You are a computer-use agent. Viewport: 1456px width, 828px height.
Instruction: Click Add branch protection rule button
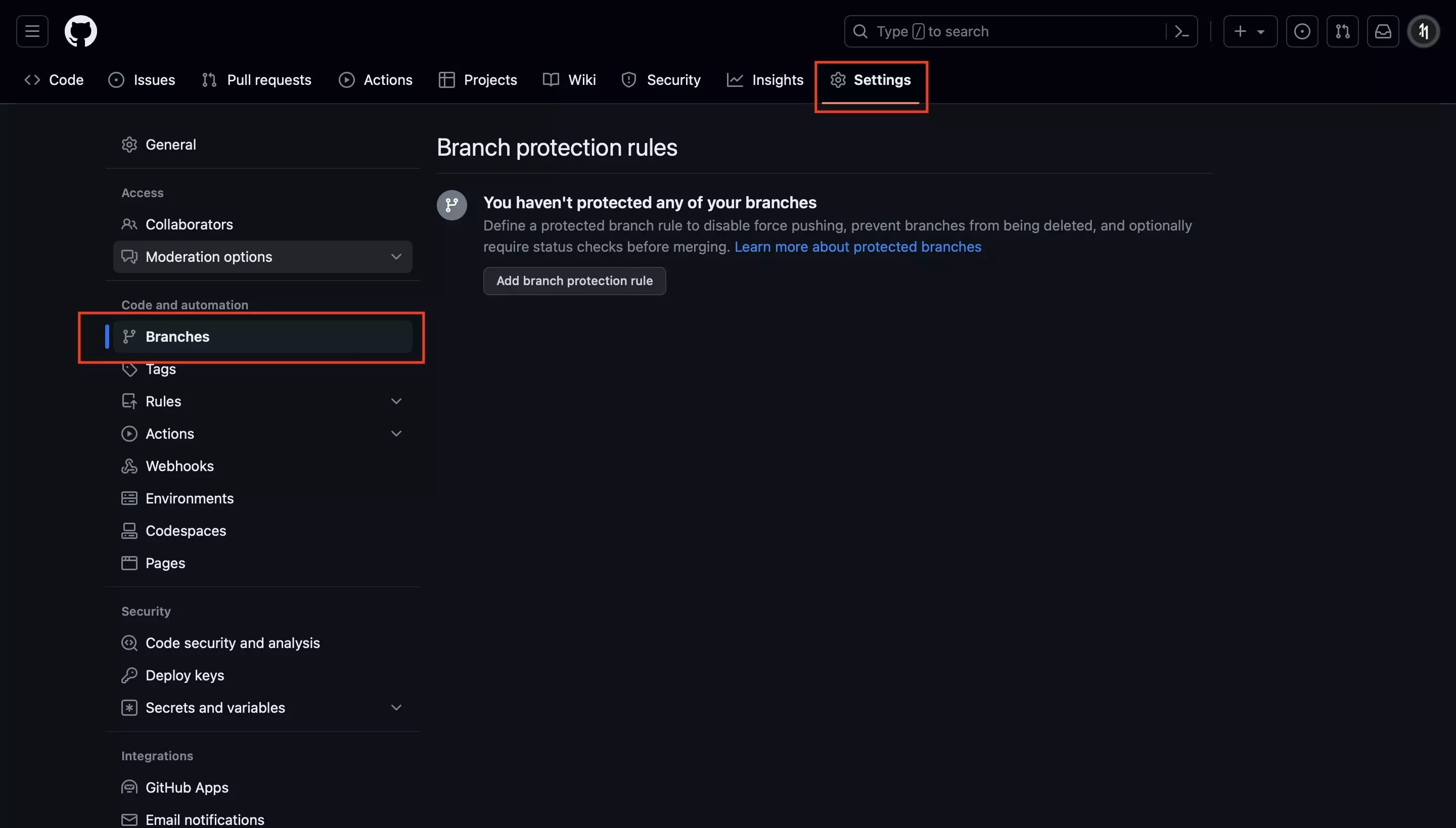click(x=574, y=281)
